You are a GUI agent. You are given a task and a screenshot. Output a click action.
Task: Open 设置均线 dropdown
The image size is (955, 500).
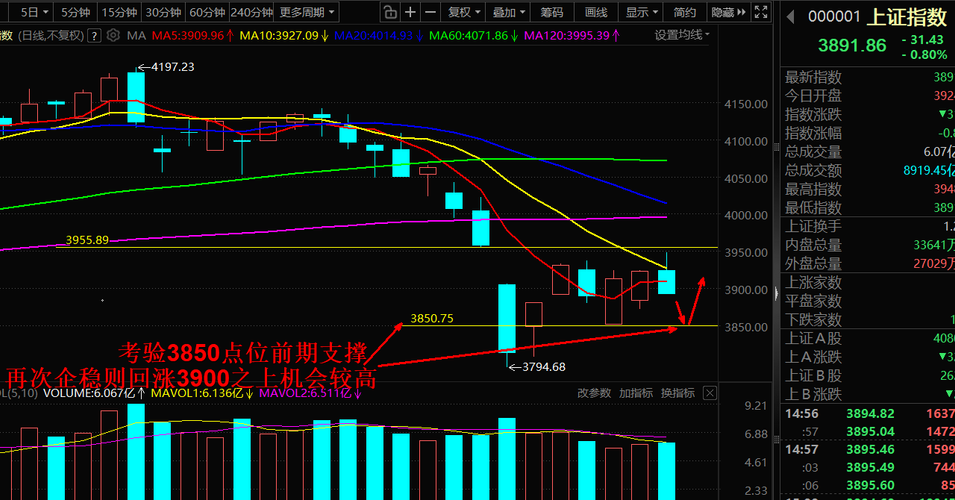pyautogui.click(x=682, y=35)
